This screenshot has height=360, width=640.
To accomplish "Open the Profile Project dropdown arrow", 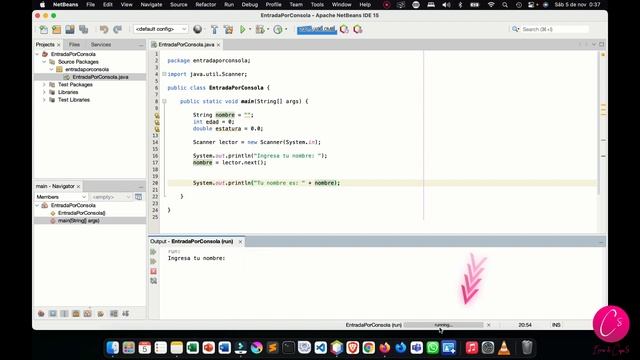I will tap(286, 29).
